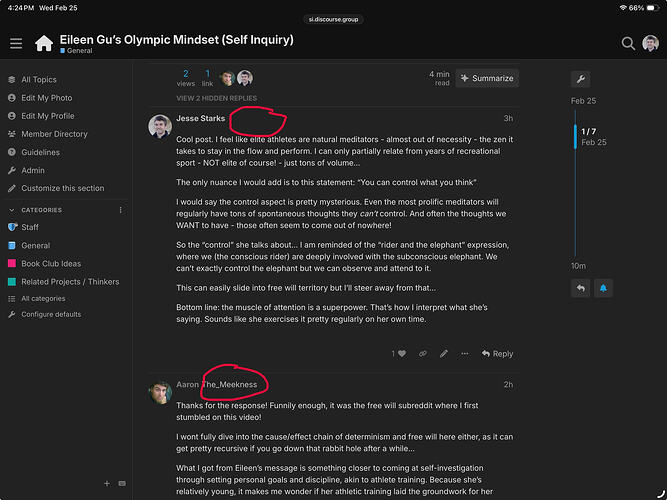
Task: Open Jesse Starks' avatar on the post
Action: [160, 126]
